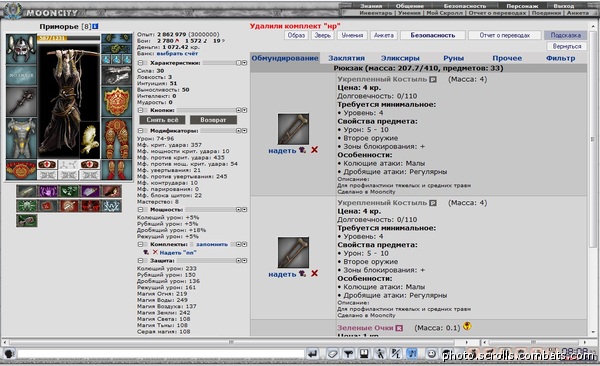Click the выбрать счёт bank link
This screenshot has height=366, width=600.
[x=177, y=54]
